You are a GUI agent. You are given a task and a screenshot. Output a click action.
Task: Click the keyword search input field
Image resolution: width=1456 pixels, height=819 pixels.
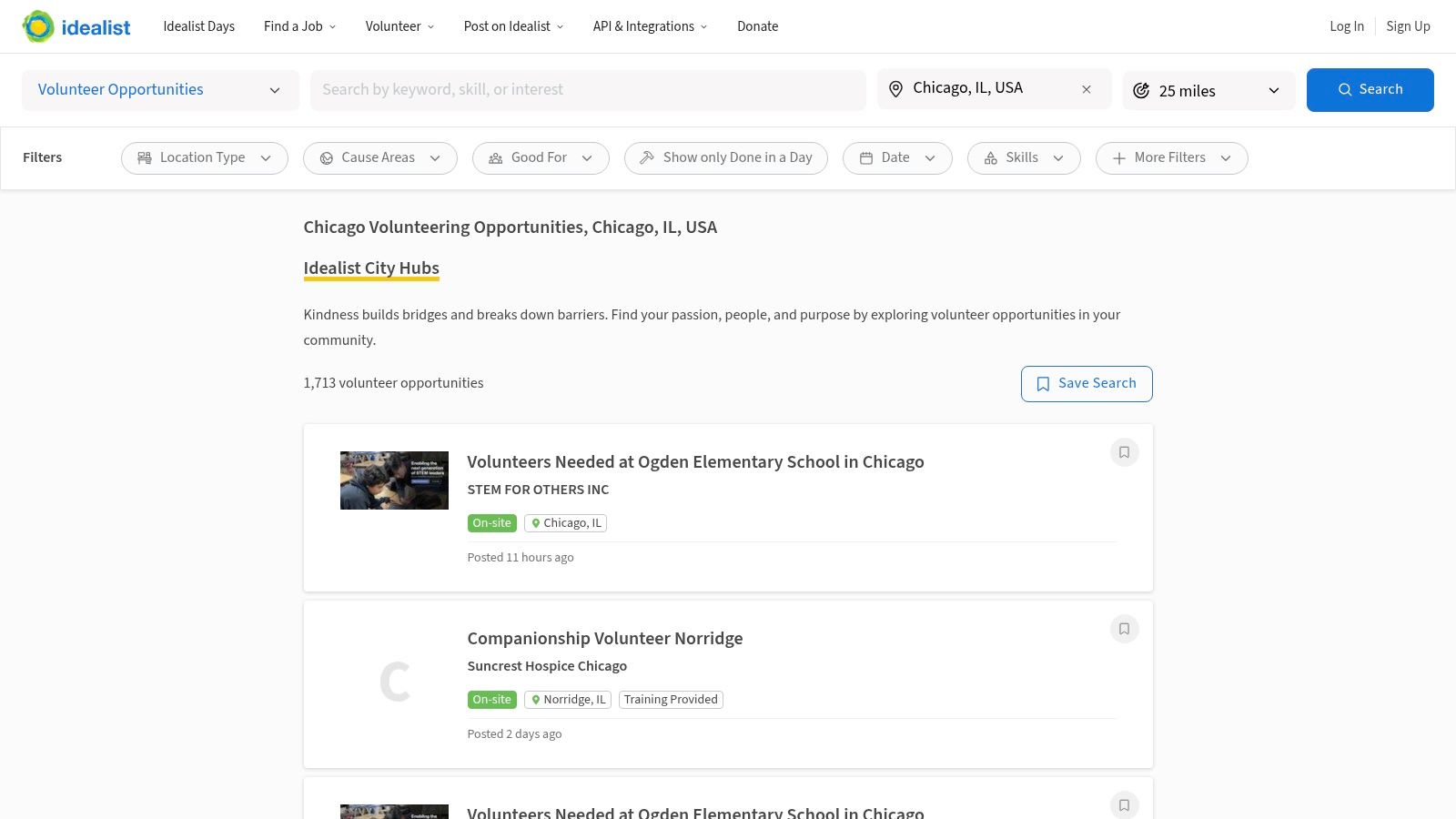point(588,90)
